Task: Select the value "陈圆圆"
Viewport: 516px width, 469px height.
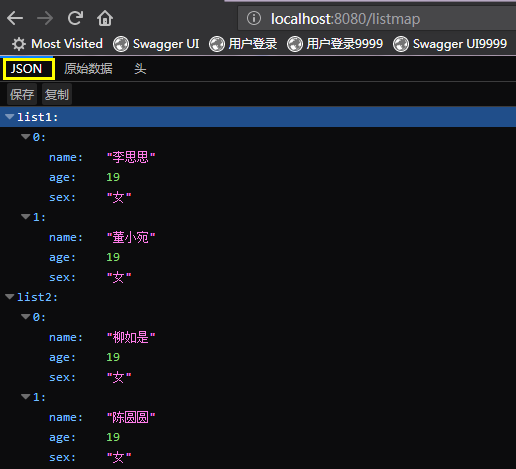Action: point(131,417)
